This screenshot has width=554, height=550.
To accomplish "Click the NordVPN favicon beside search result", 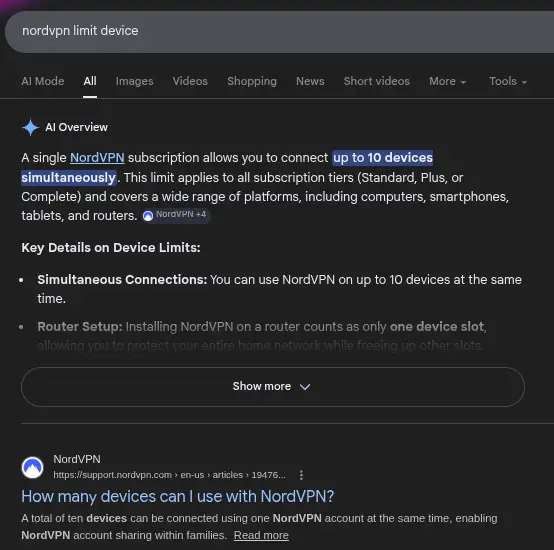I will [33, 467].
